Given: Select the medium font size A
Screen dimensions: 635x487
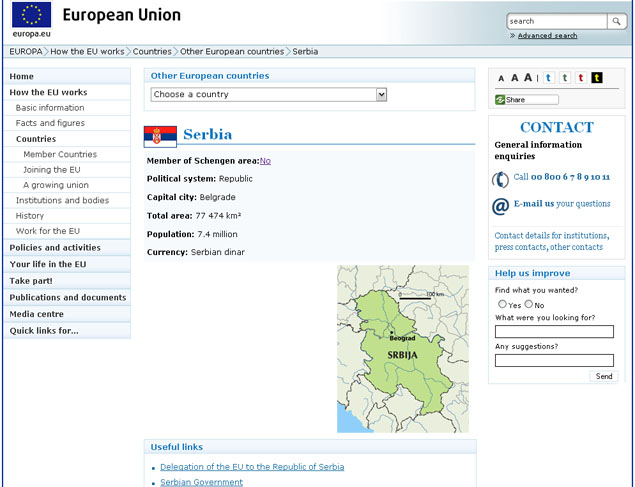Looking at the screenshot, I should pos(514,78).
